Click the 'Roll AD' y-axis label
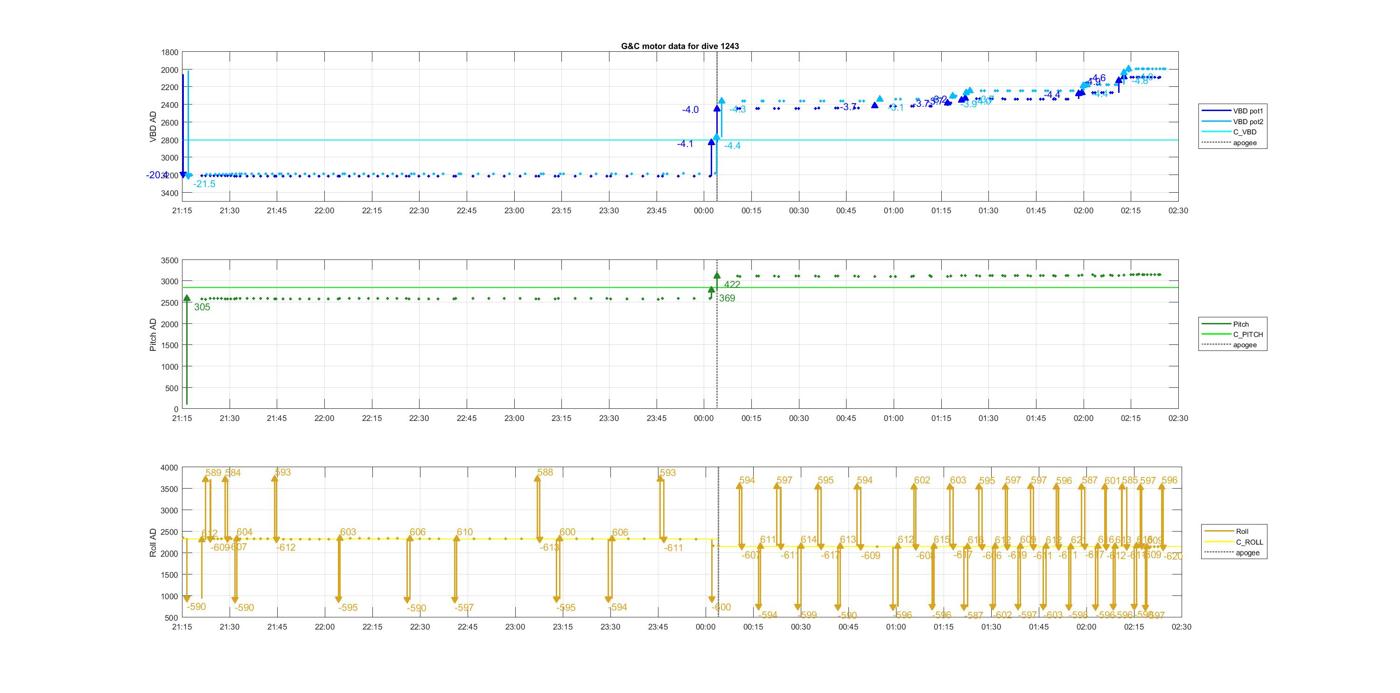This screenshot has width=1400, height=693. coord(153,542)
